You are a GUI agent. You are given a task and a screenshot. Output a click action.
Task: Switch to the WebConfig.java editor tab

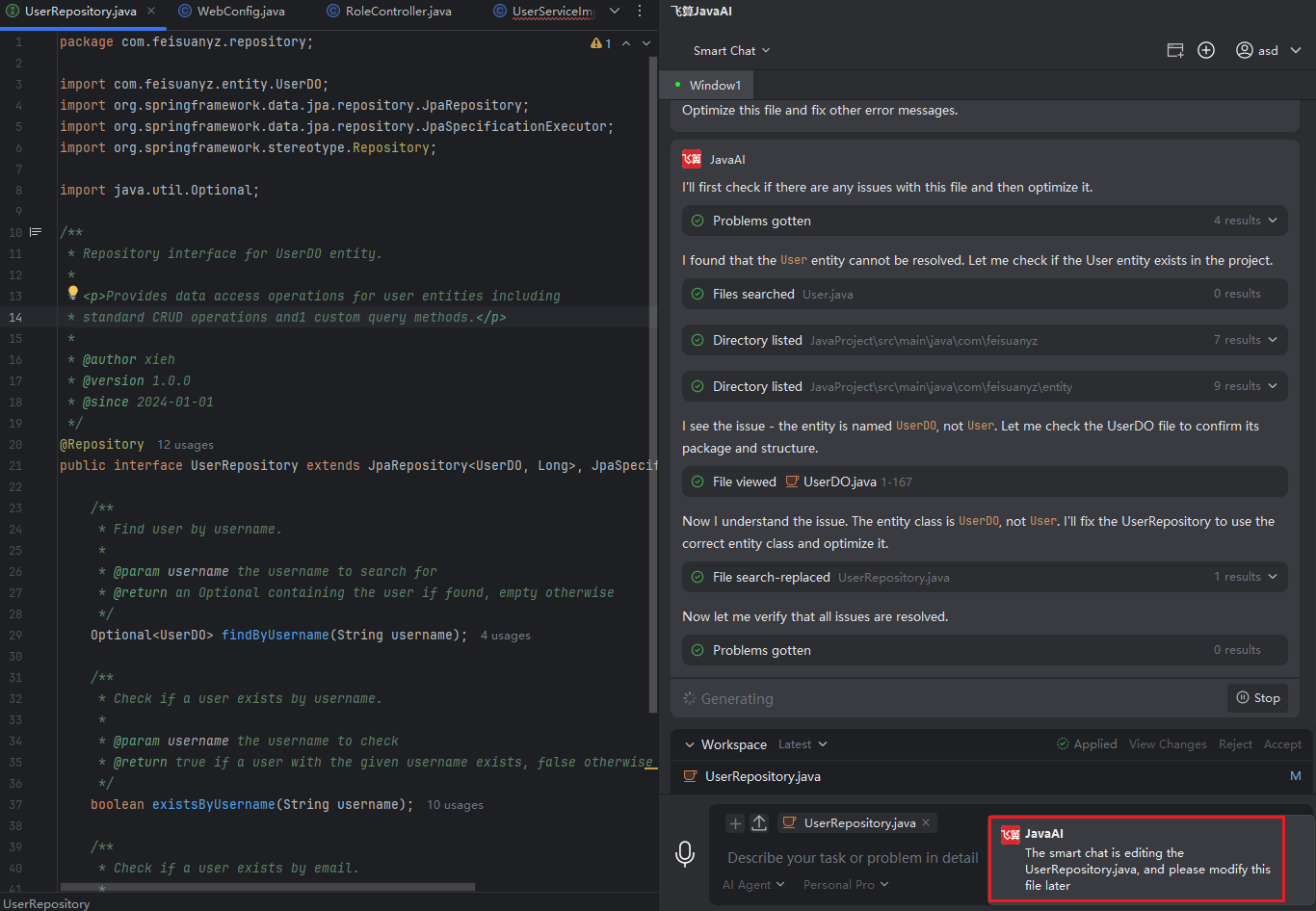240,12
